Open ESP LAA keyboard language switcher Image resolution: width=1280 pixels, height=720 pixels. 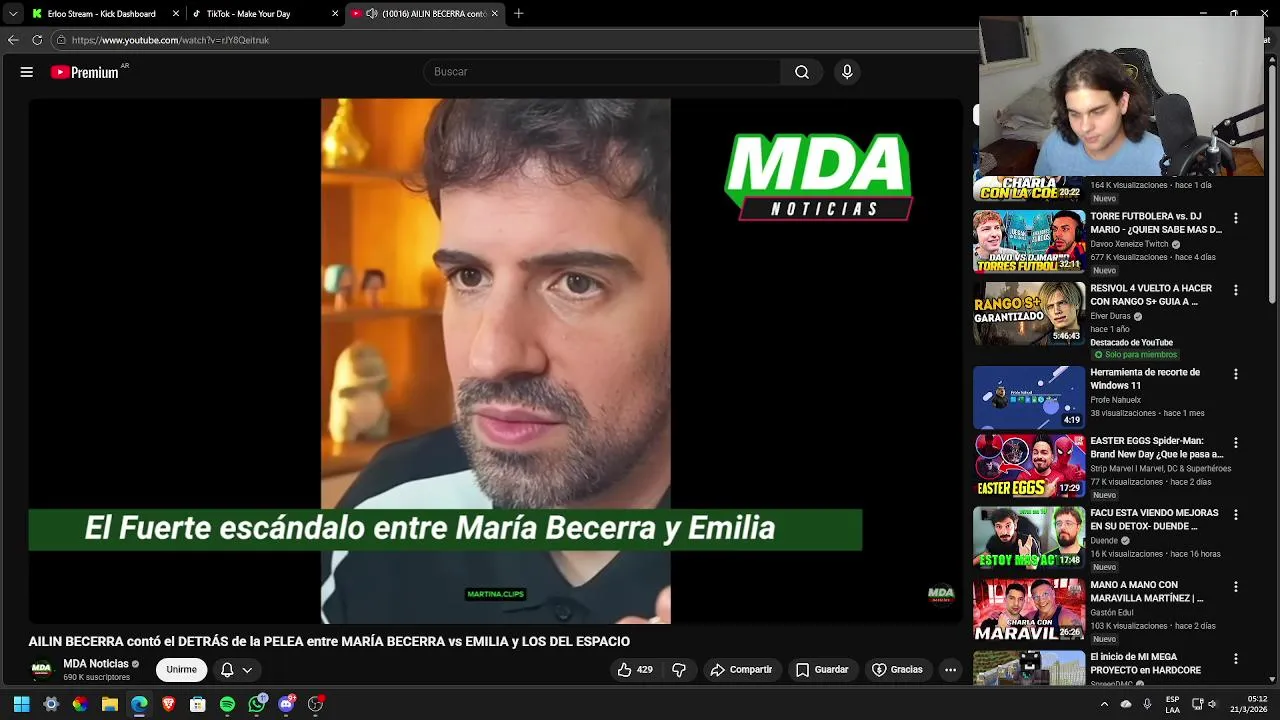[x=1172, y=704]
